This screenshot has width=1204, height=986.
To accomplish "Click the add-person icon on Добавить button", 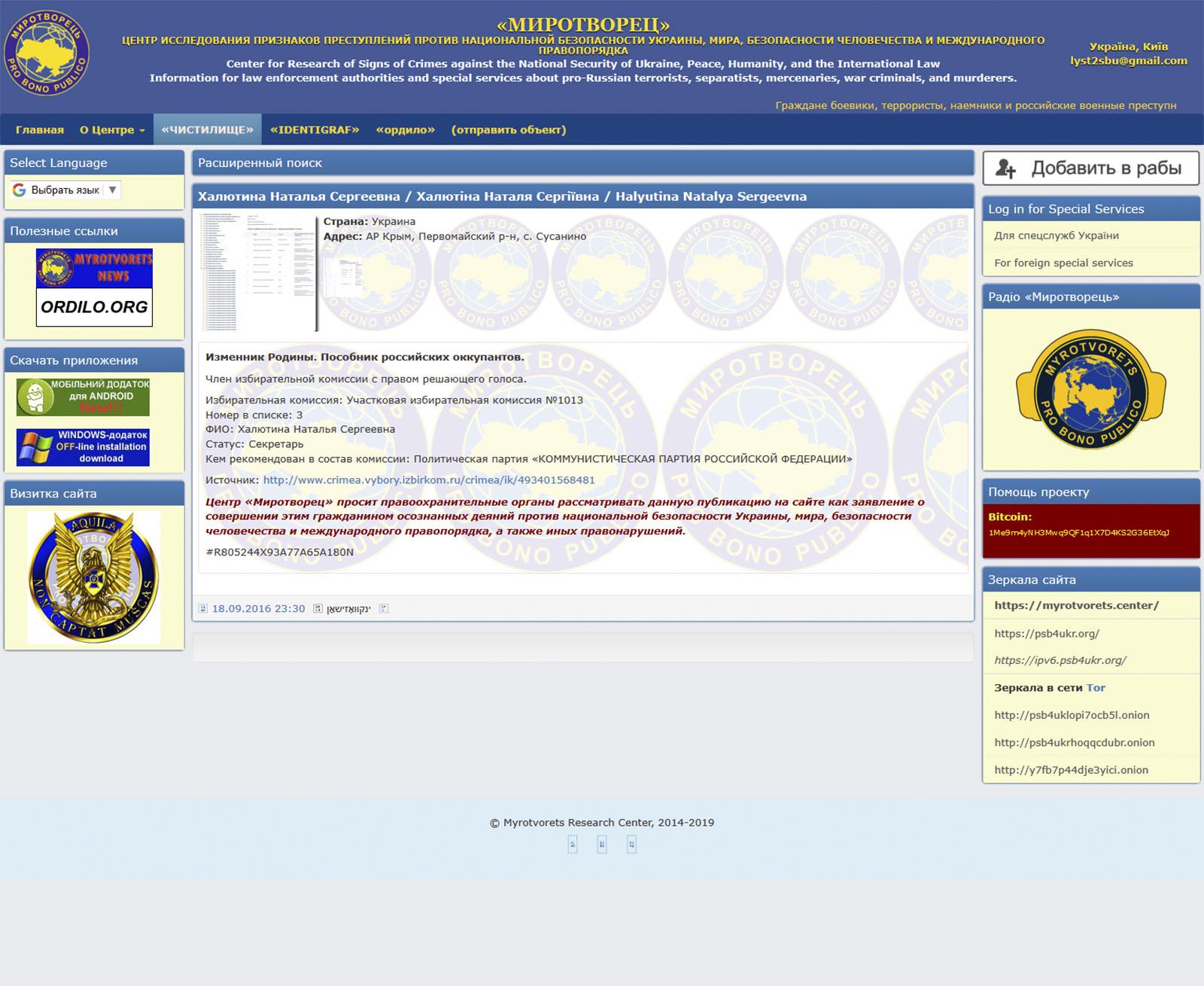I will coord(1006,169).
